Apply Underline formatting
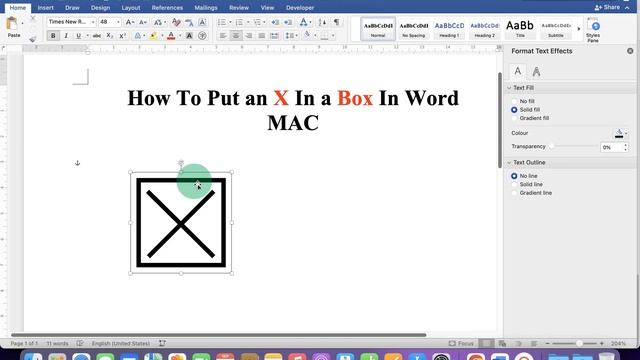The height and width of the screenshot is (360, 640). click(78, 36)
